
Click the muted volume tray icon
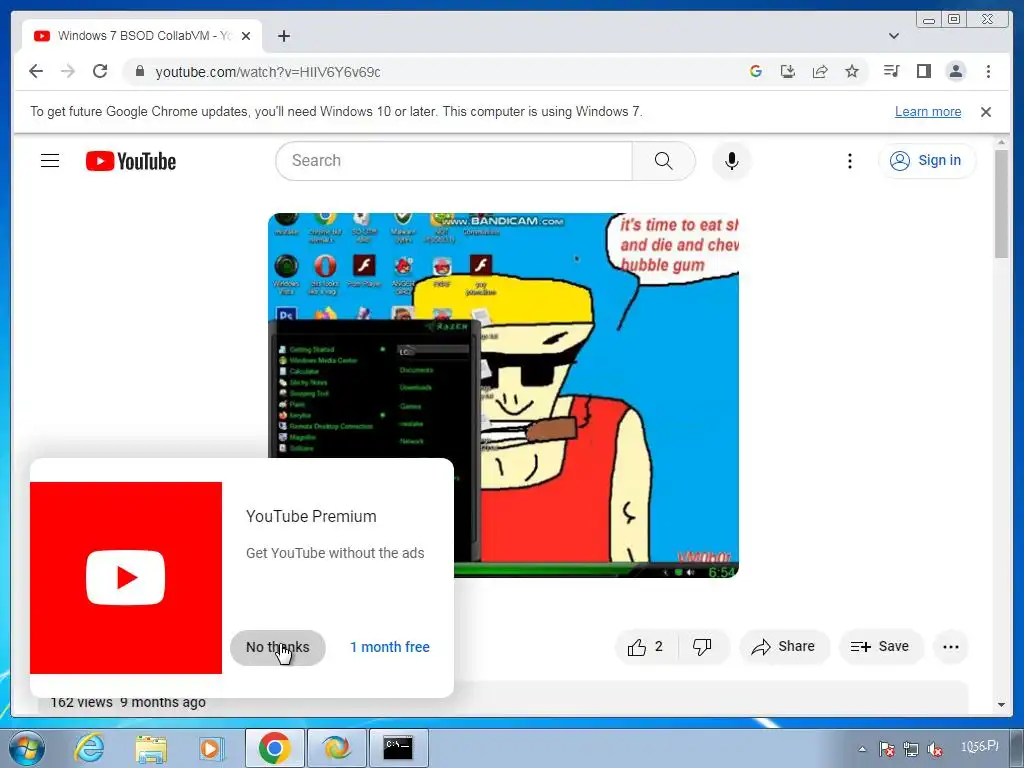(x=935, y=749)
